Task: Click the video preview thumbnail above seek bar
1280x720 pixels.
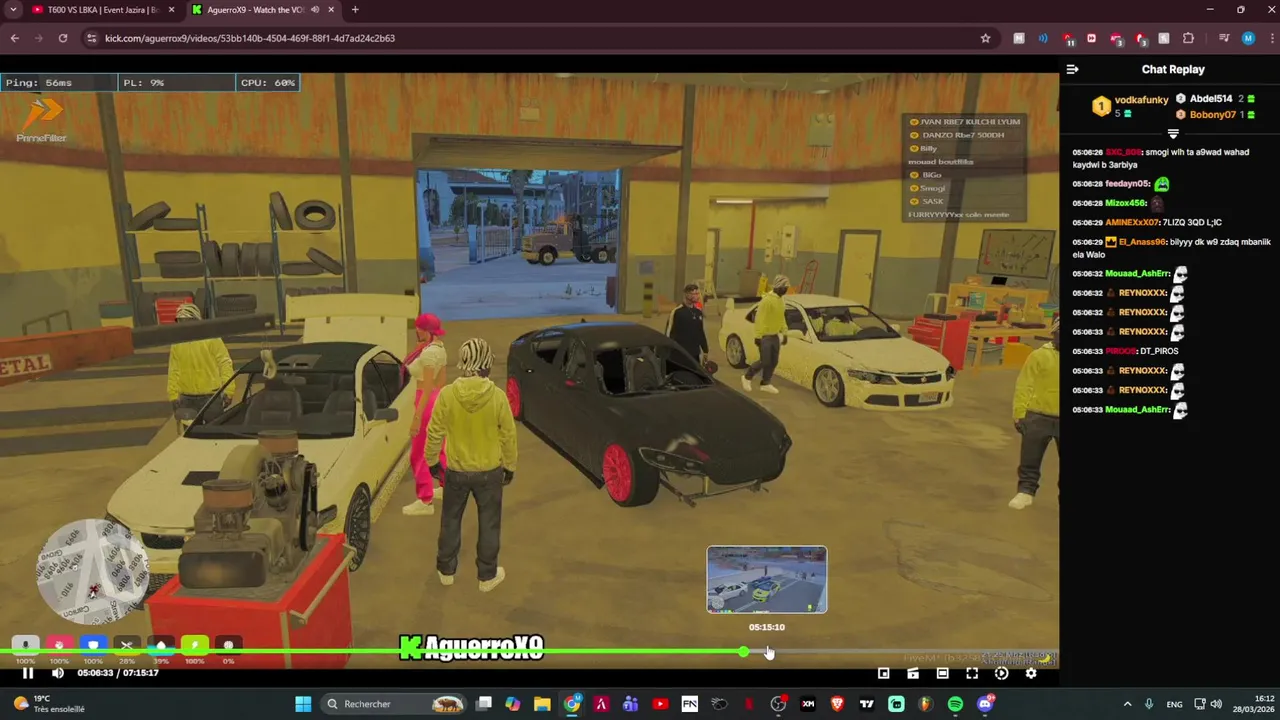Action: 767,579
